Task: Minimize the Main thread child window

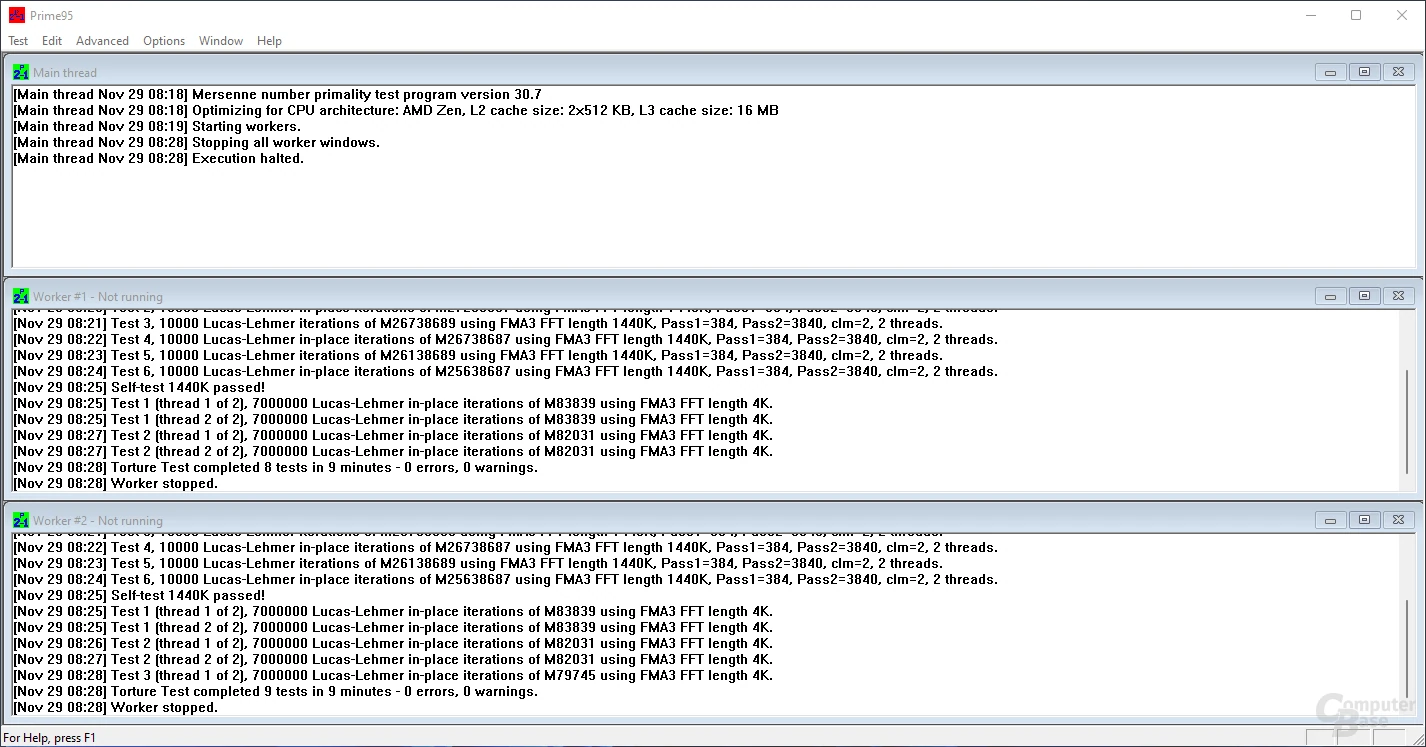Action: 1330,72
